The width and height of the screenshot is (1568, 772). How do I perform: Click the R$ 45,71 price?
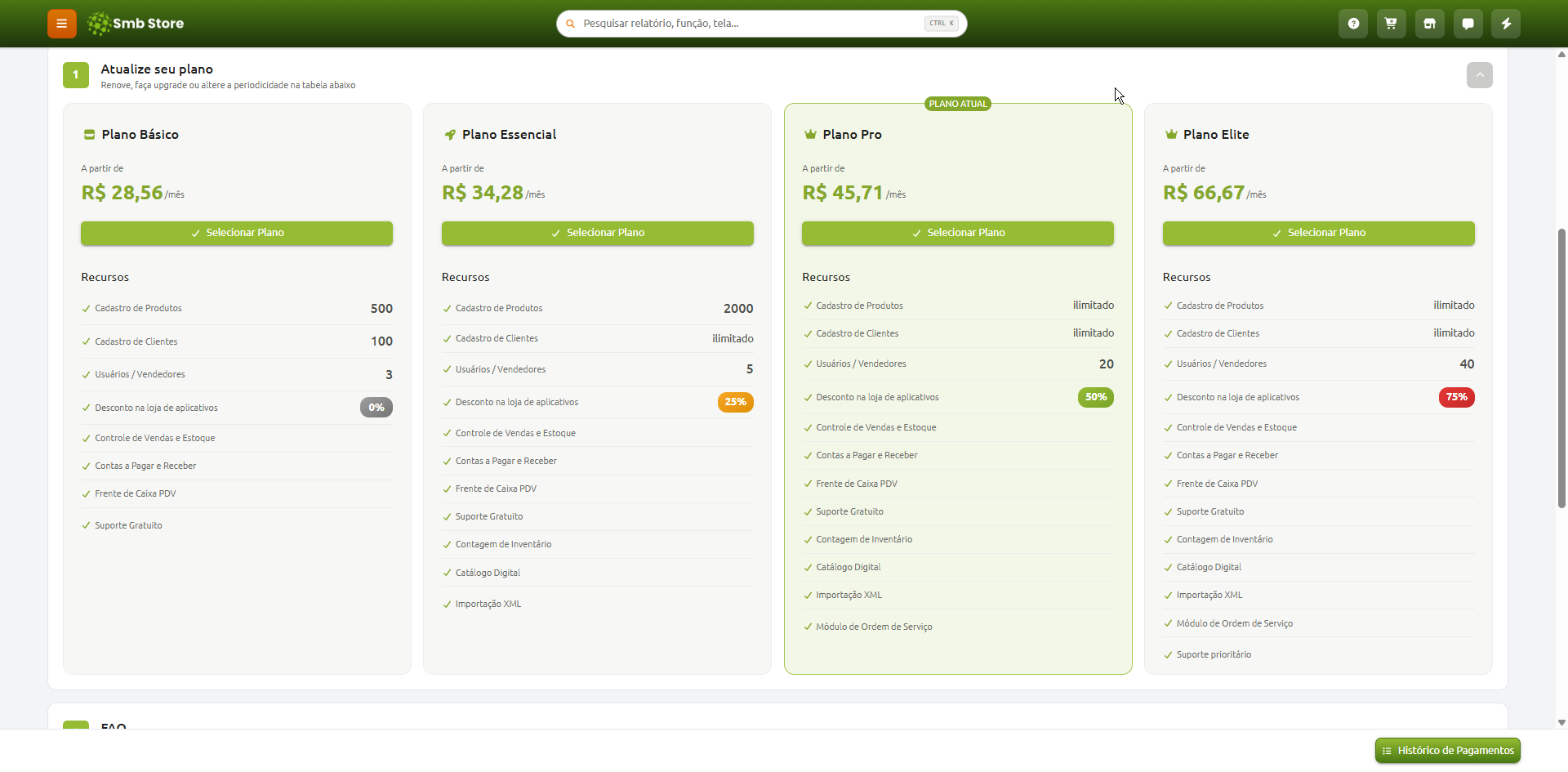coord(843,193)
